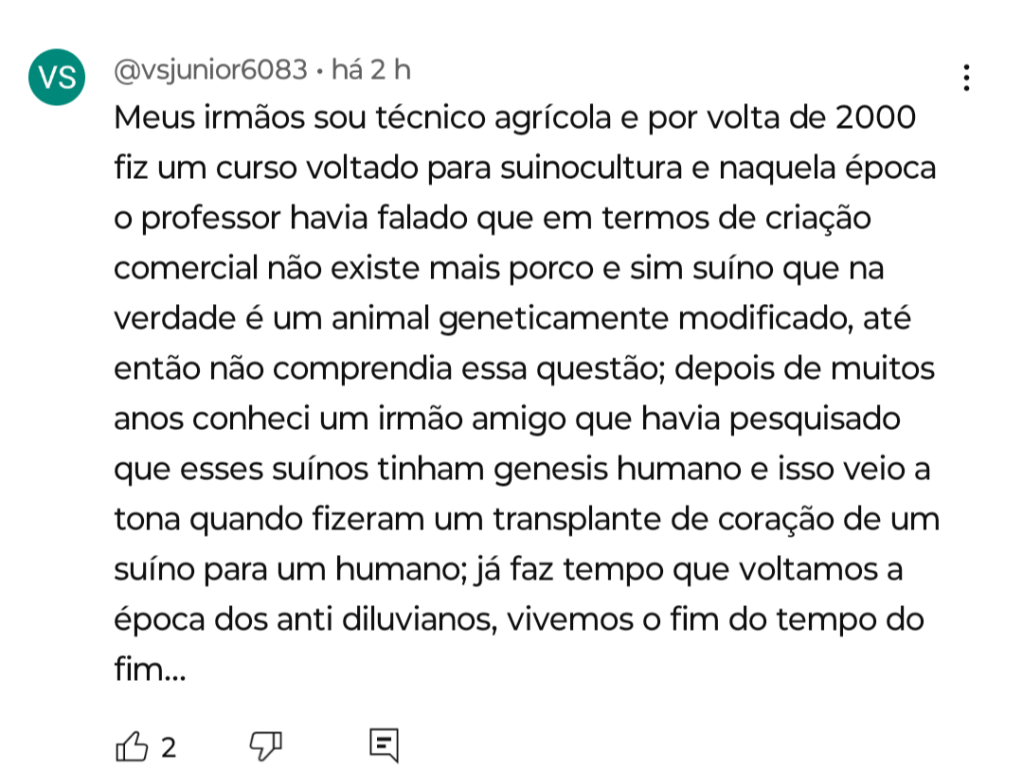
Task: Like the comment with thumbs-up icon
Action: click(x=133, y=746)
